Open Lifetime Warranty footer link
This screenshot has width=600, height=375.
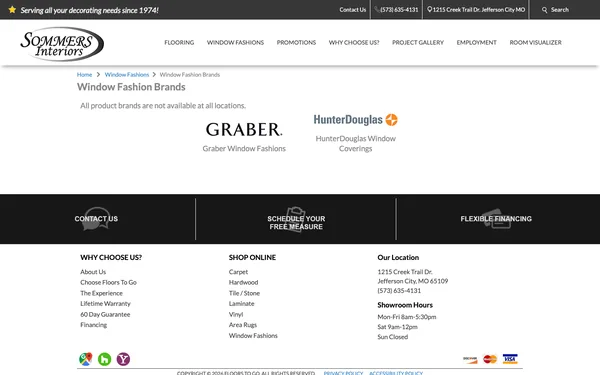click(105, 303)
